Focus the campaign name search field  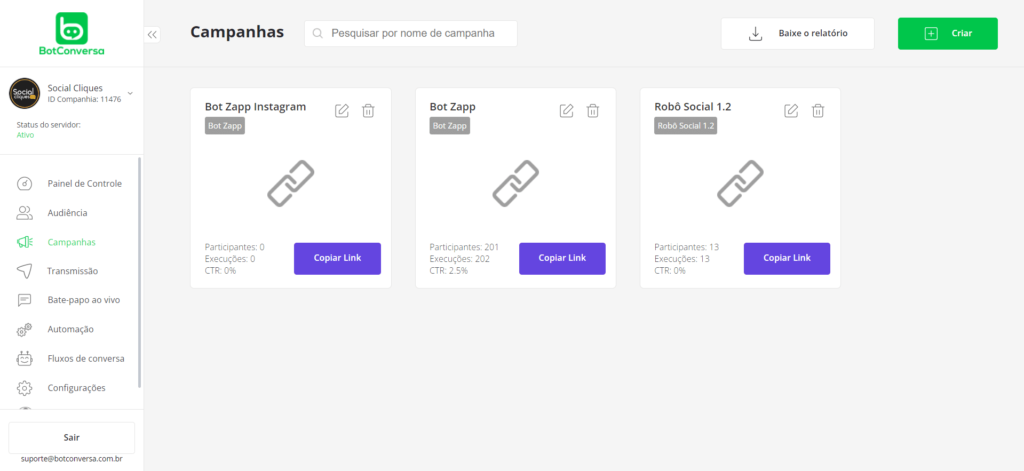(412, 34)
